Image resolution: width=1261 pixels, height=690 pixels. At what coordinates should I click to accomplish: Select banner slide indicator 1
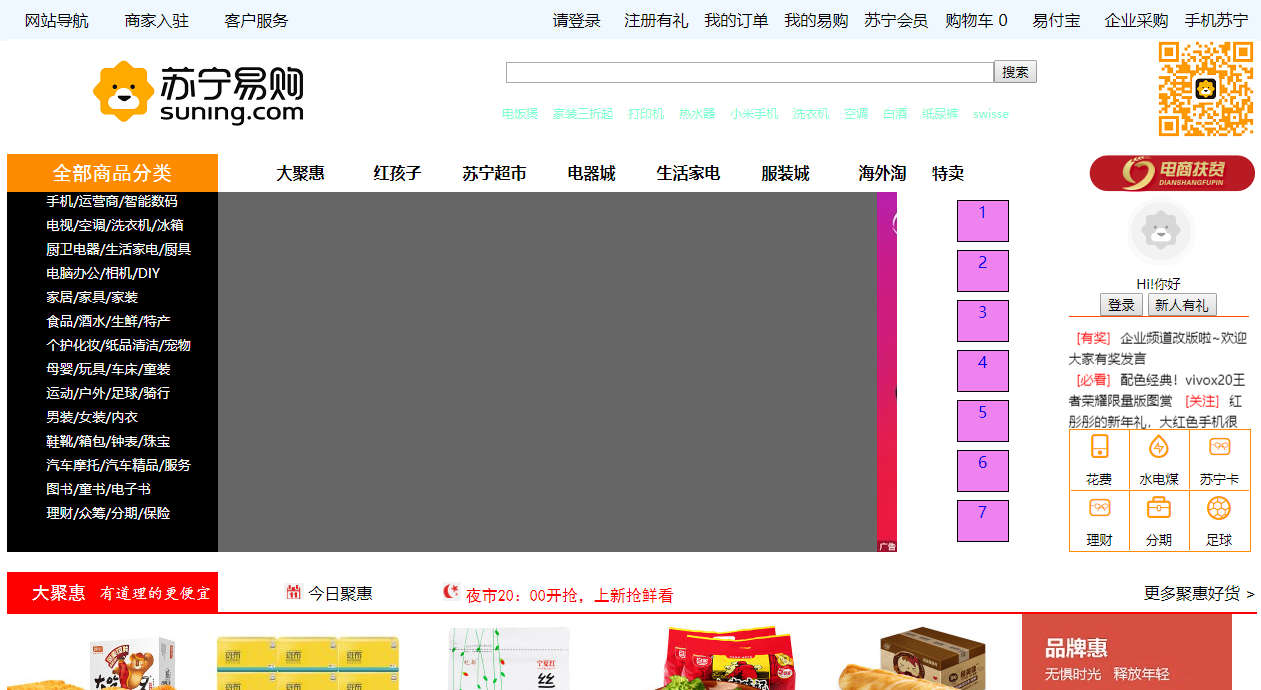pos(983,221)
